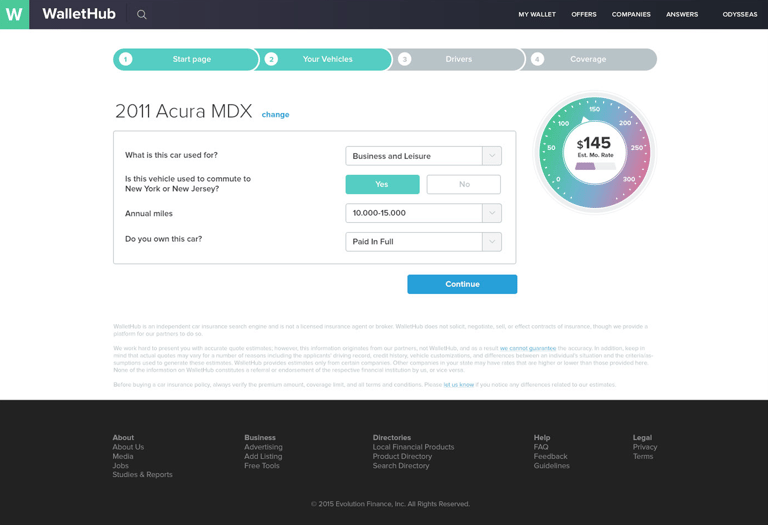Open the Free Tools footer link
The height and width of the screenshot is (525, 768).
click(x=262, y=465)
